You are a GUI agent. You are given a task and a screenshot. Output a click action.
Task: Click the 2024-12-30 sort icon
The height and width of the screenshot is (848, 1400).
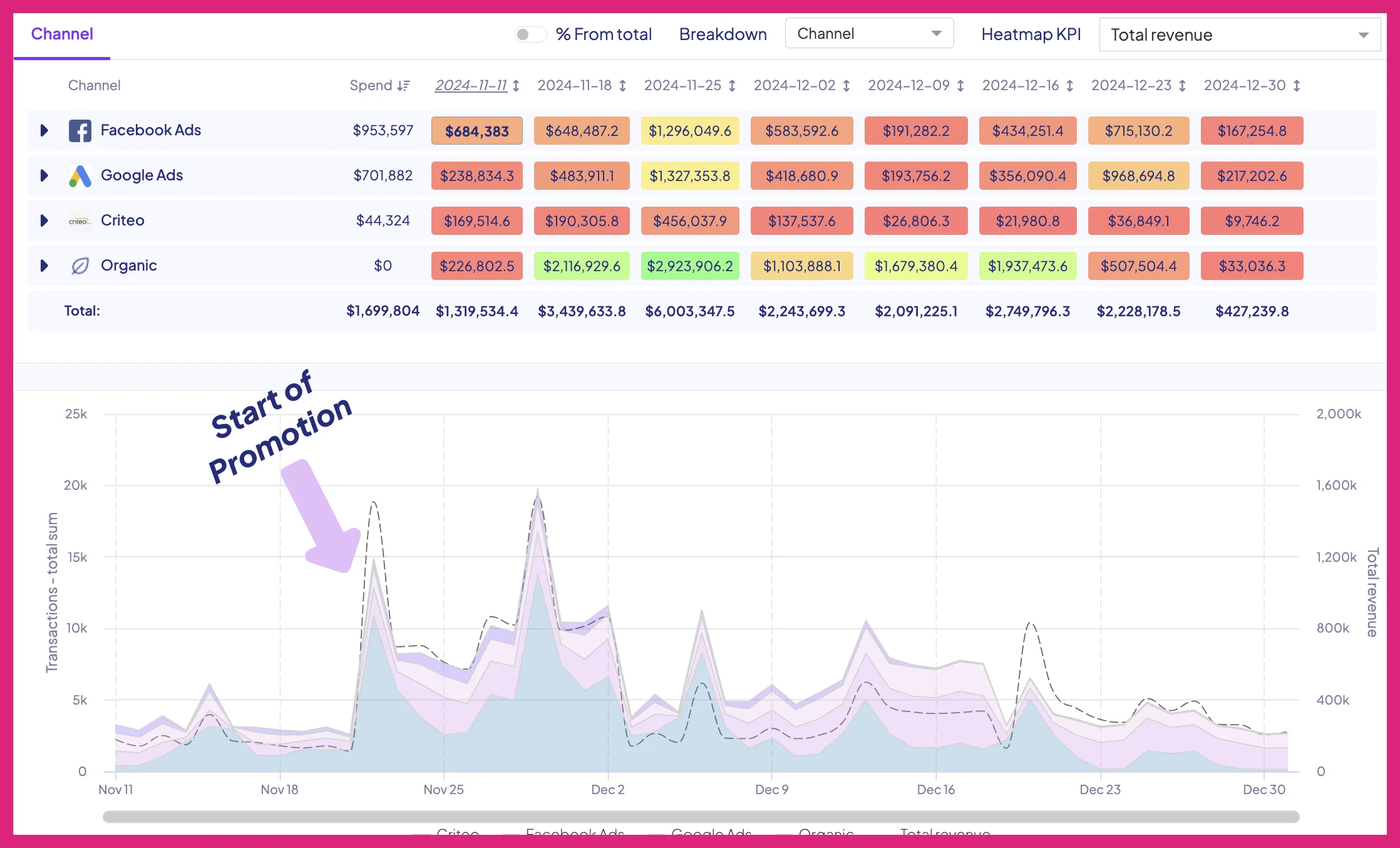[1296, 85]
